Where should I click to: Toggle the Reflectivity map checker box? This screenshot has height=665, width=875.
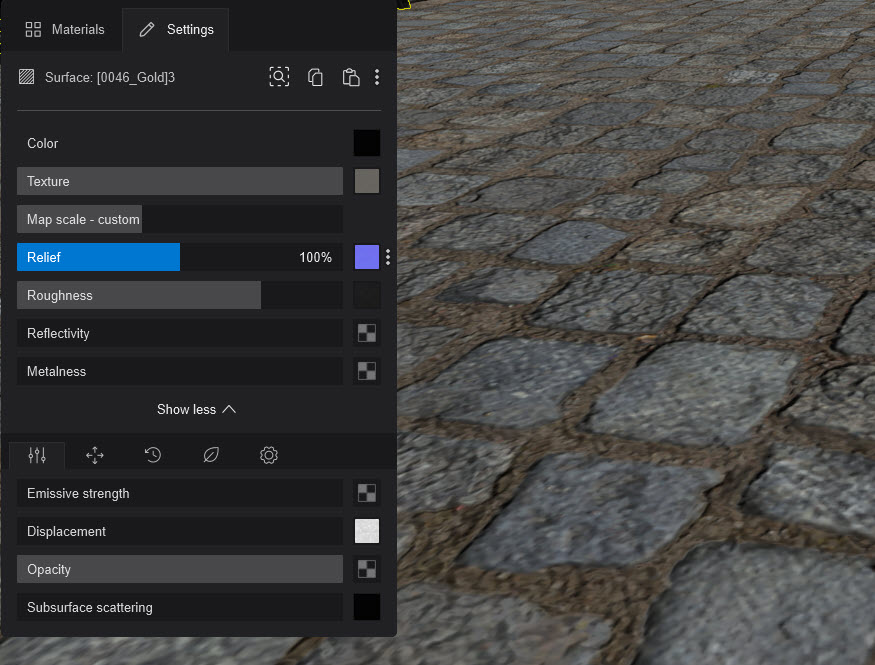[x=367, y=333]
